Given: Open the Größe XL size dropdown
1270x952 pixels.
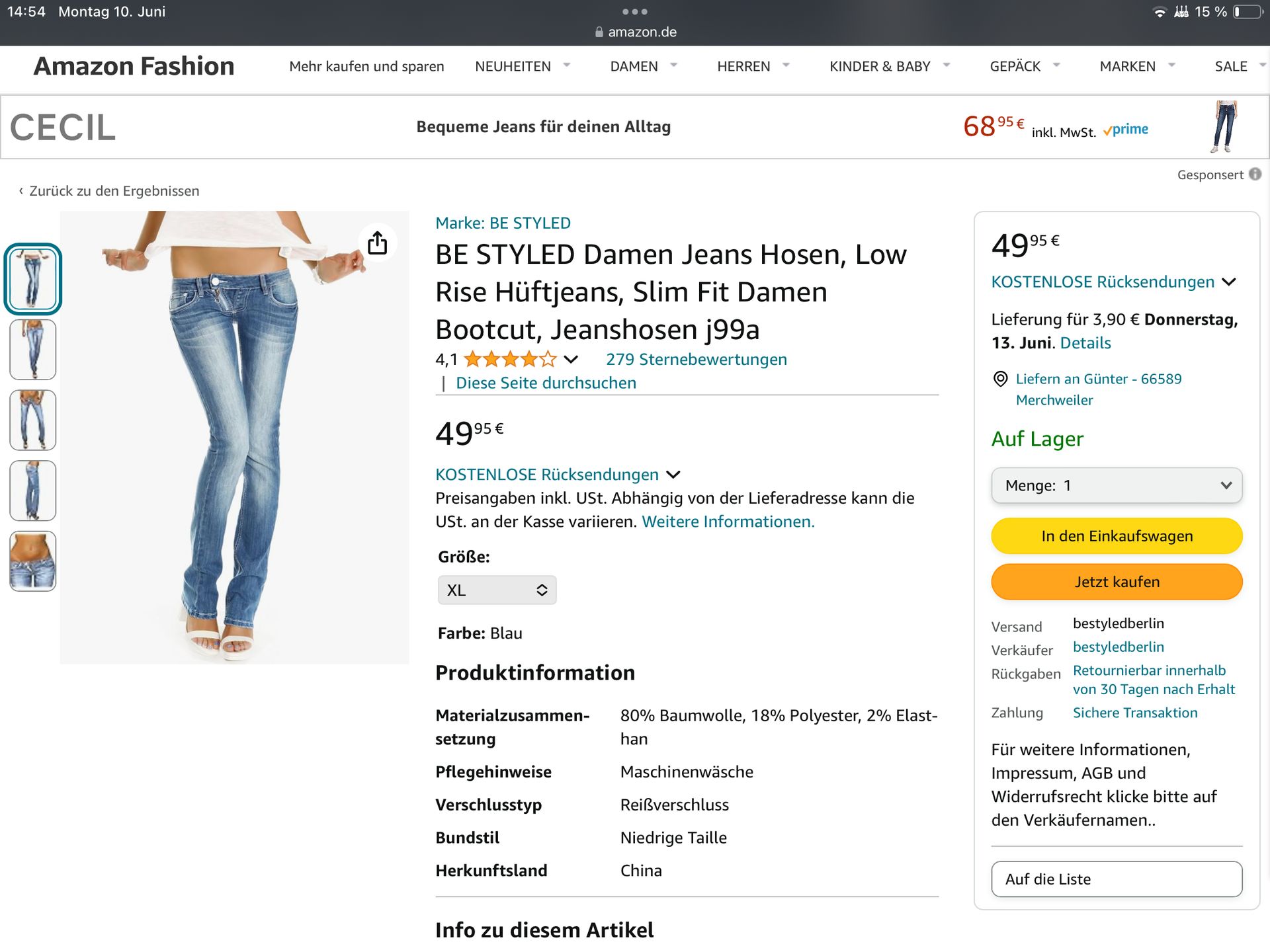Looking at the screenshot, I should [x=497, y=590].
